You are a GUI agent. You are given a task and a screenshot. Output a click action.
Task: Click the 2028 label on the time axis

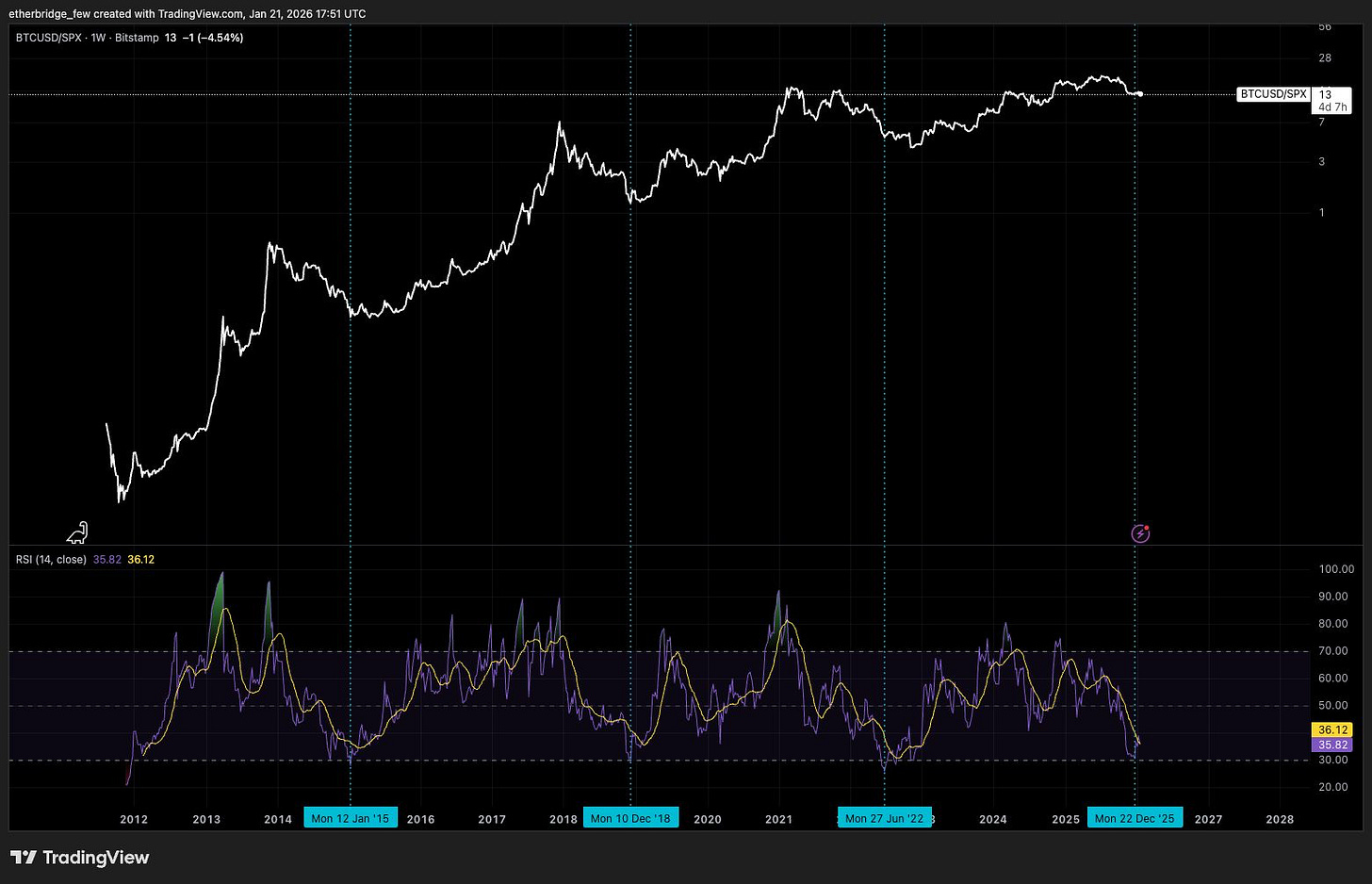[1280, 819]
